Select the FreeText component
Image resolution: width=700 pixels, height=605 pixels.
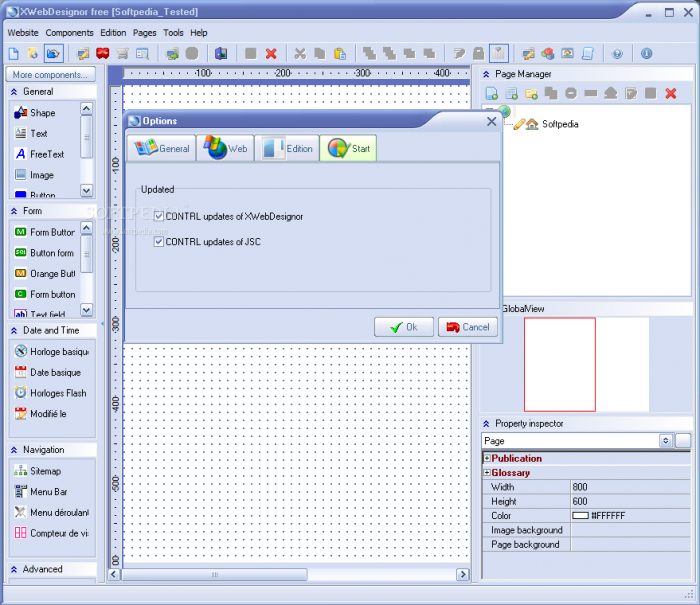tap(46, 154)
